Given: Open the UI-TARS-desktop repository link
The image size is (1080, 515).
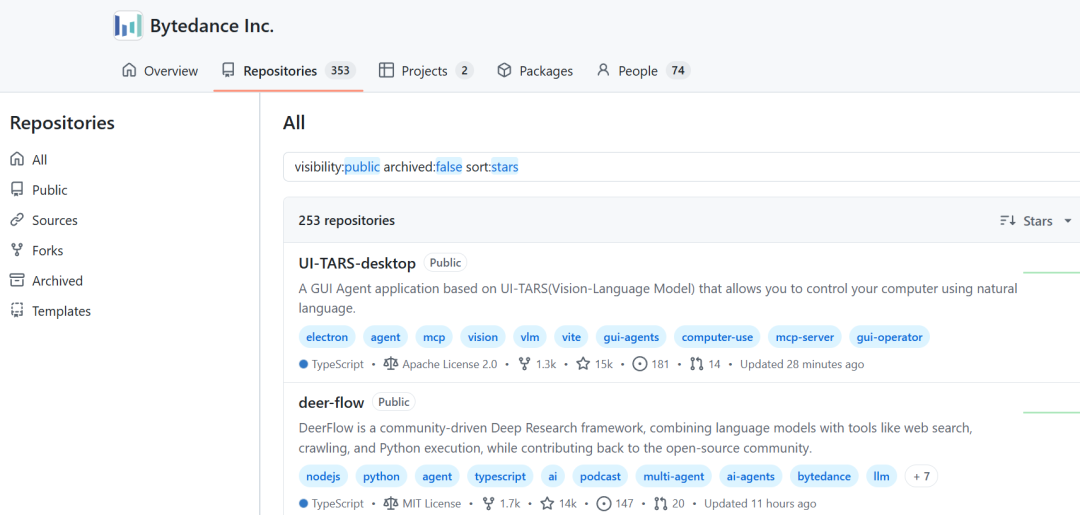Looking at the screenshot, I should pyautogui.click(x=357, y=263).
